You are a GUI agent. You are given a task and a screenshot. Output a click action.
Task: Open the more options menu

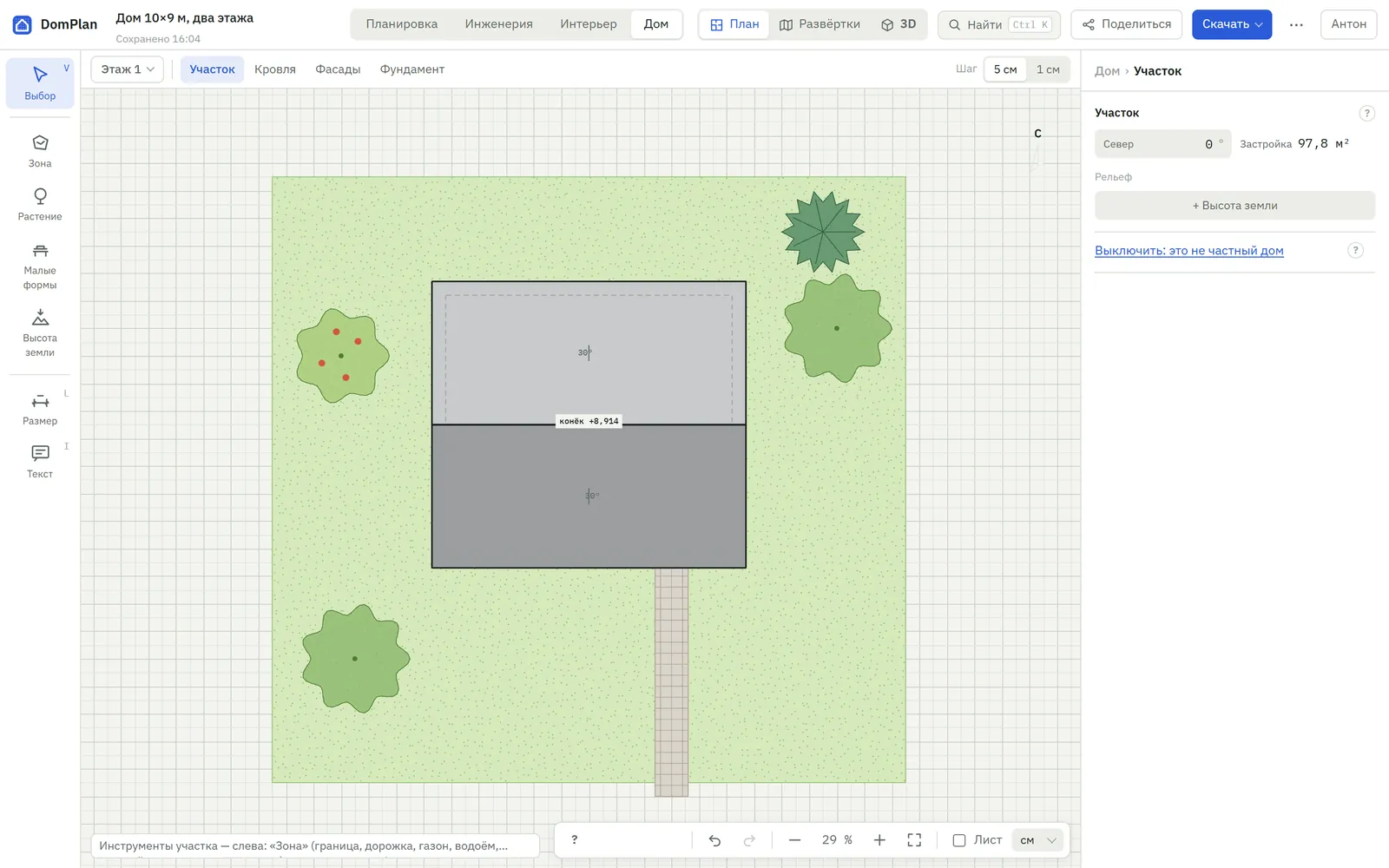point(1296,24)
